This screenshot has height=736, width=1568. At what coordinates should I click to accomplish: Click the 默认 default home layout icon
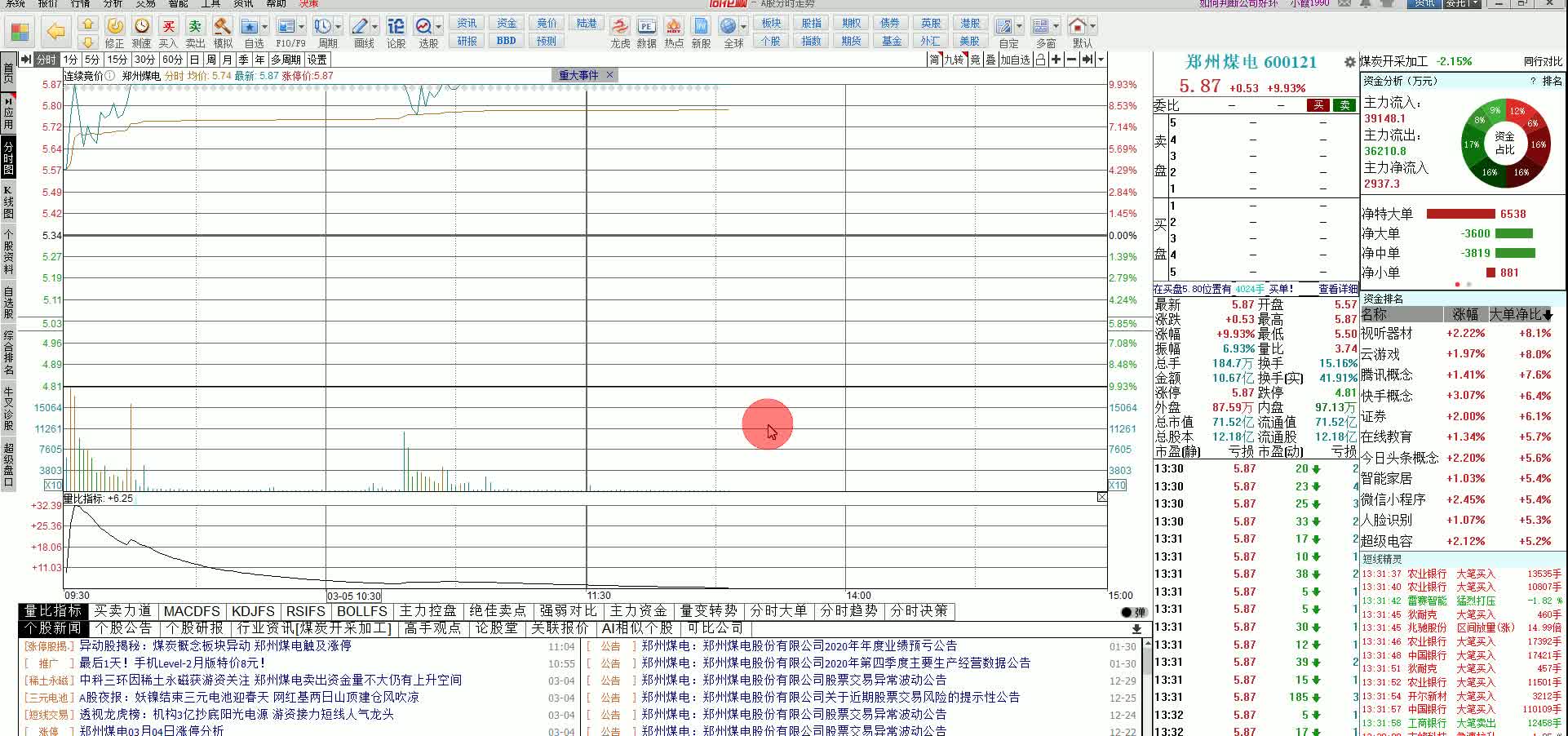click(1078, 27)
